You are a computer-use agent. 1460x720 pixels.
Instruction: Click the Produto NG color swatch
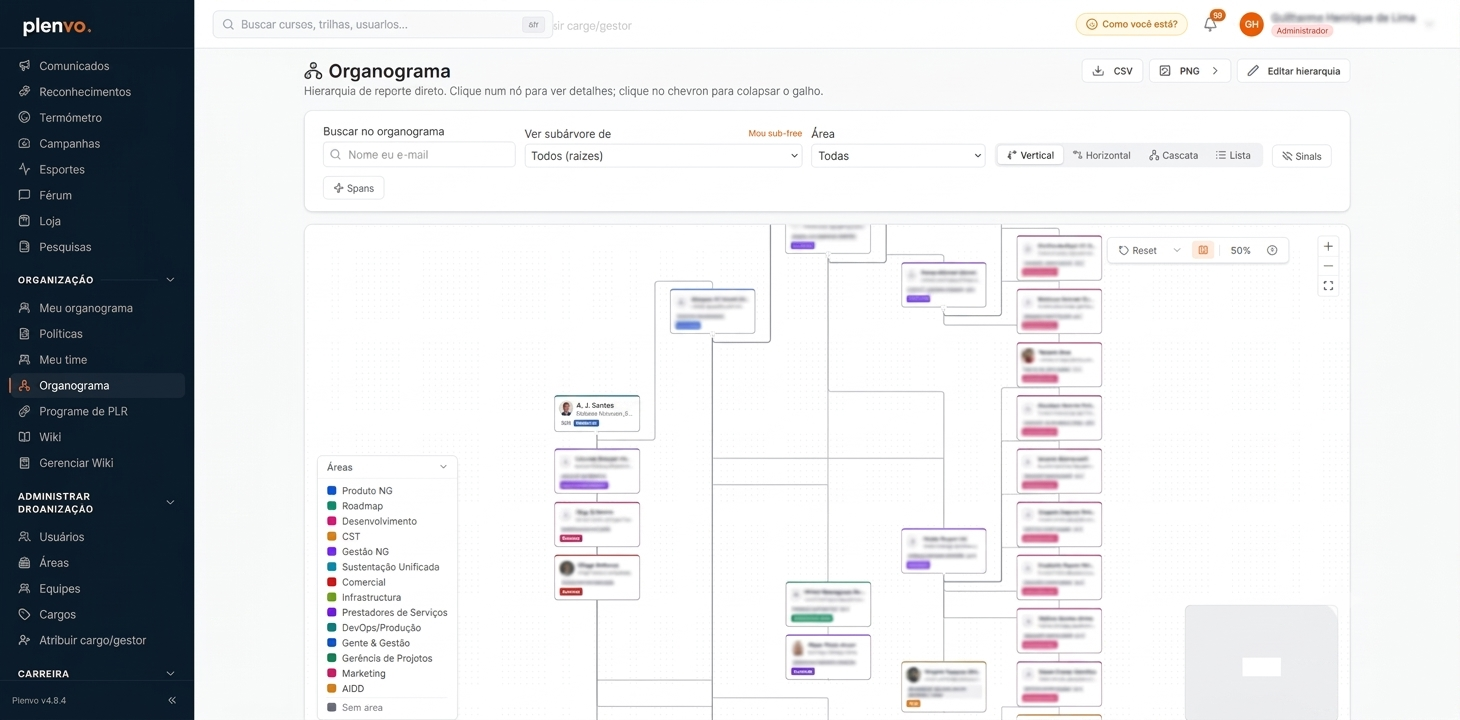332,491
